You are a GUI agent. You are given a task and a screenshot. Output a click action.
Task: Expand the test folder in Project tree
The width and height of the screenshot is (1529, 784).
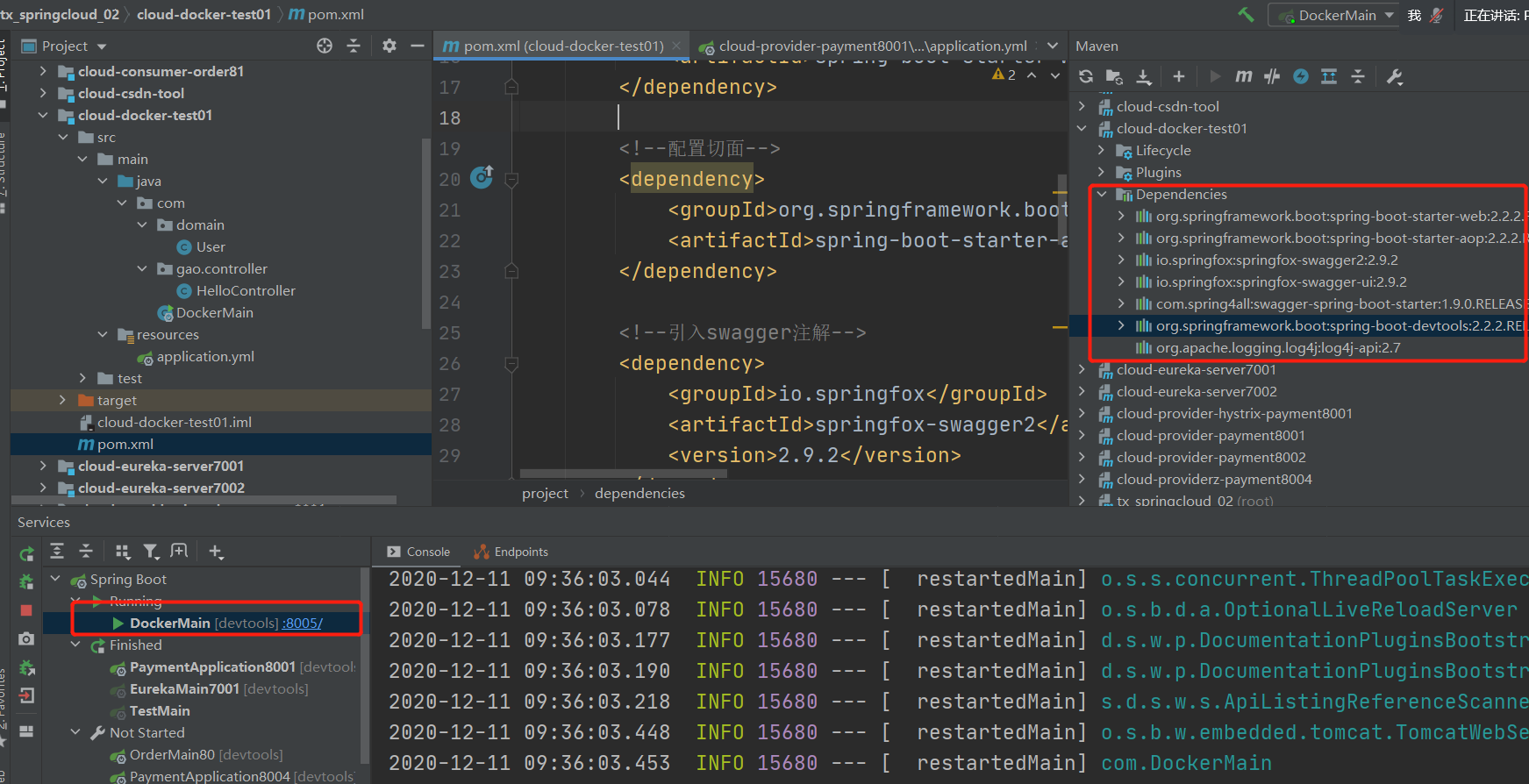pos(82,378)
